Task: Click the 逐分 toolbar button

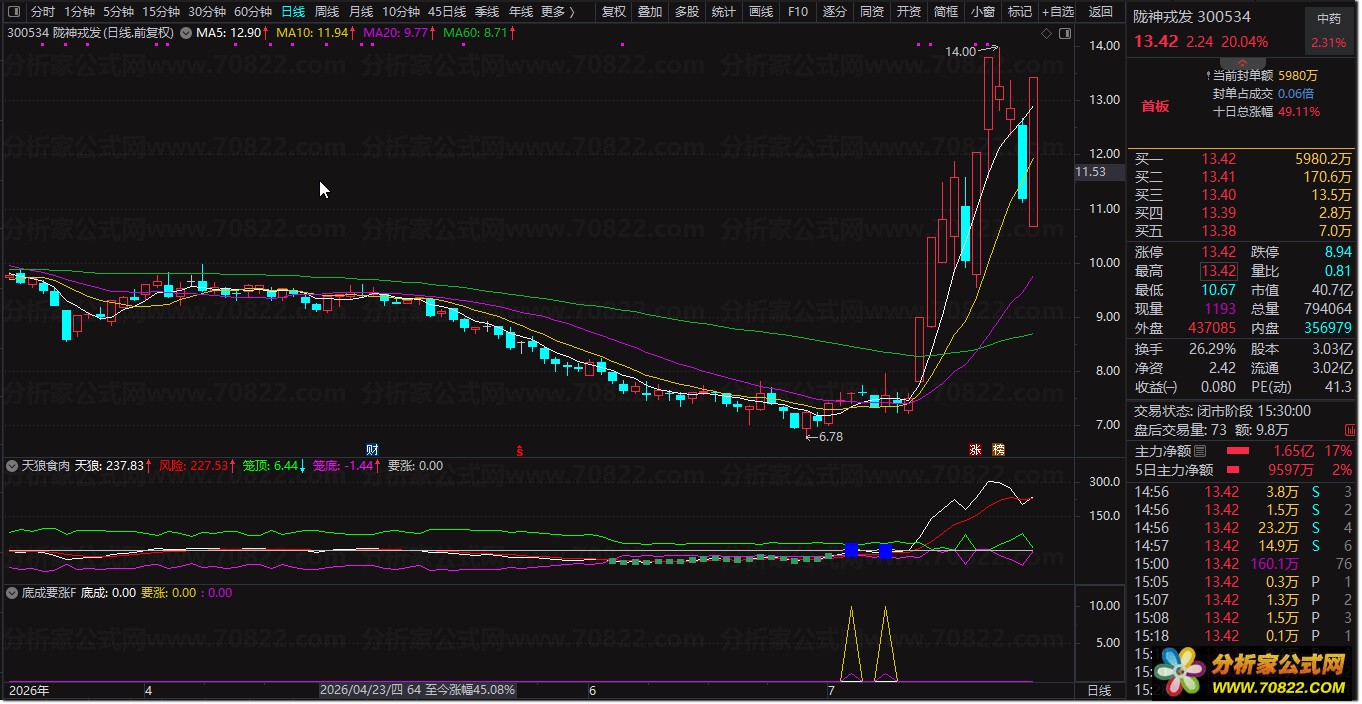Action: 834,12
